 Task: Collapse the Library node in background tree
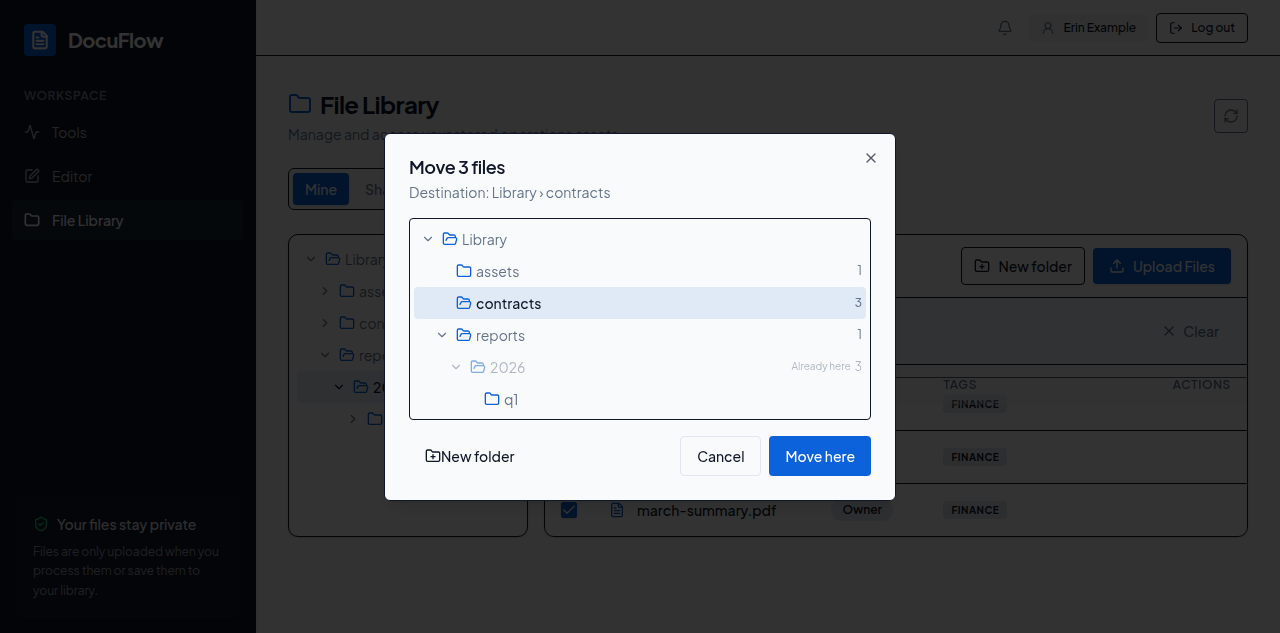(311, 259)
